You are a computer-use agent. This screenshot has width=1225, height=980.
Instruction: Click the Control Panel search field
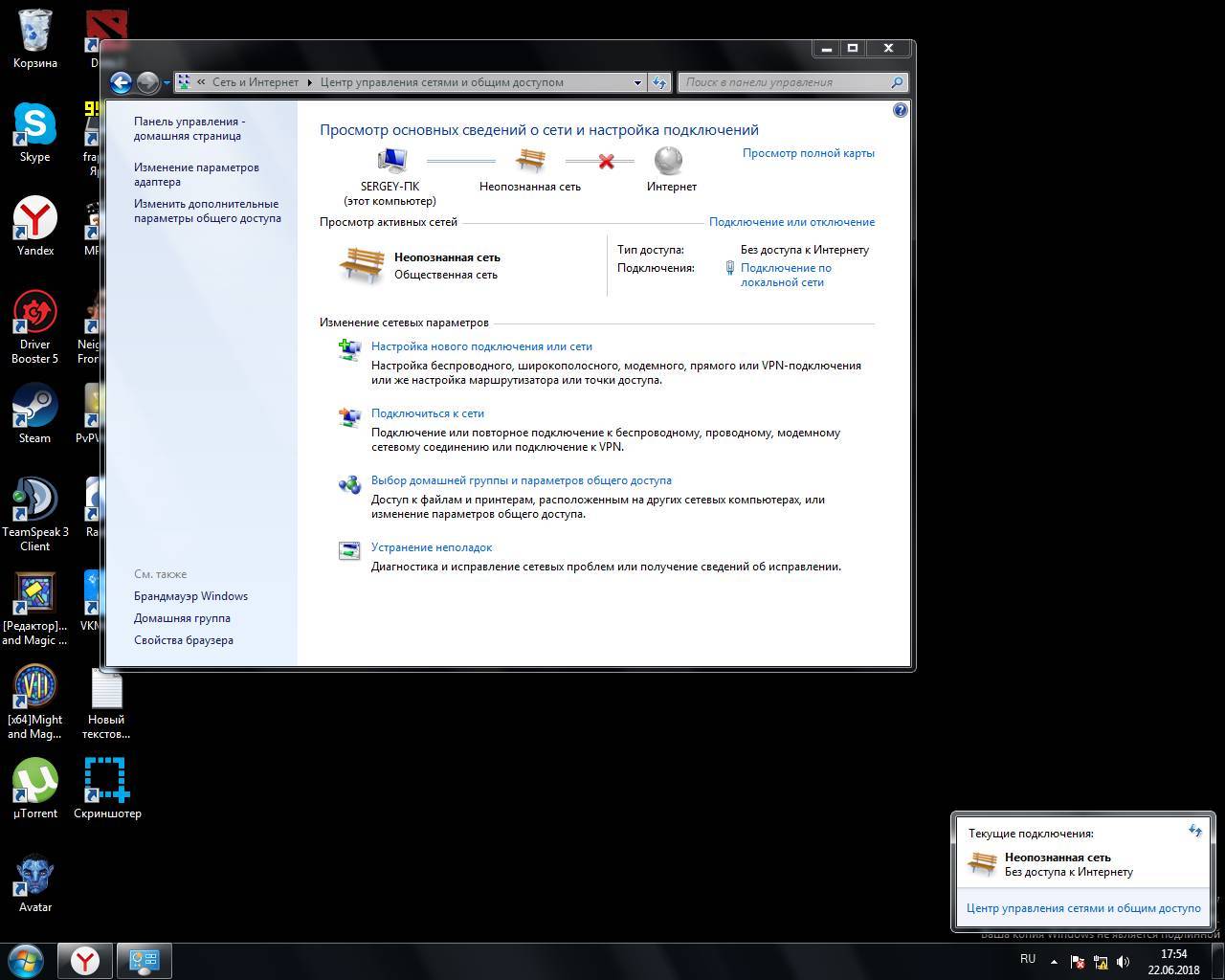point(785,82)
